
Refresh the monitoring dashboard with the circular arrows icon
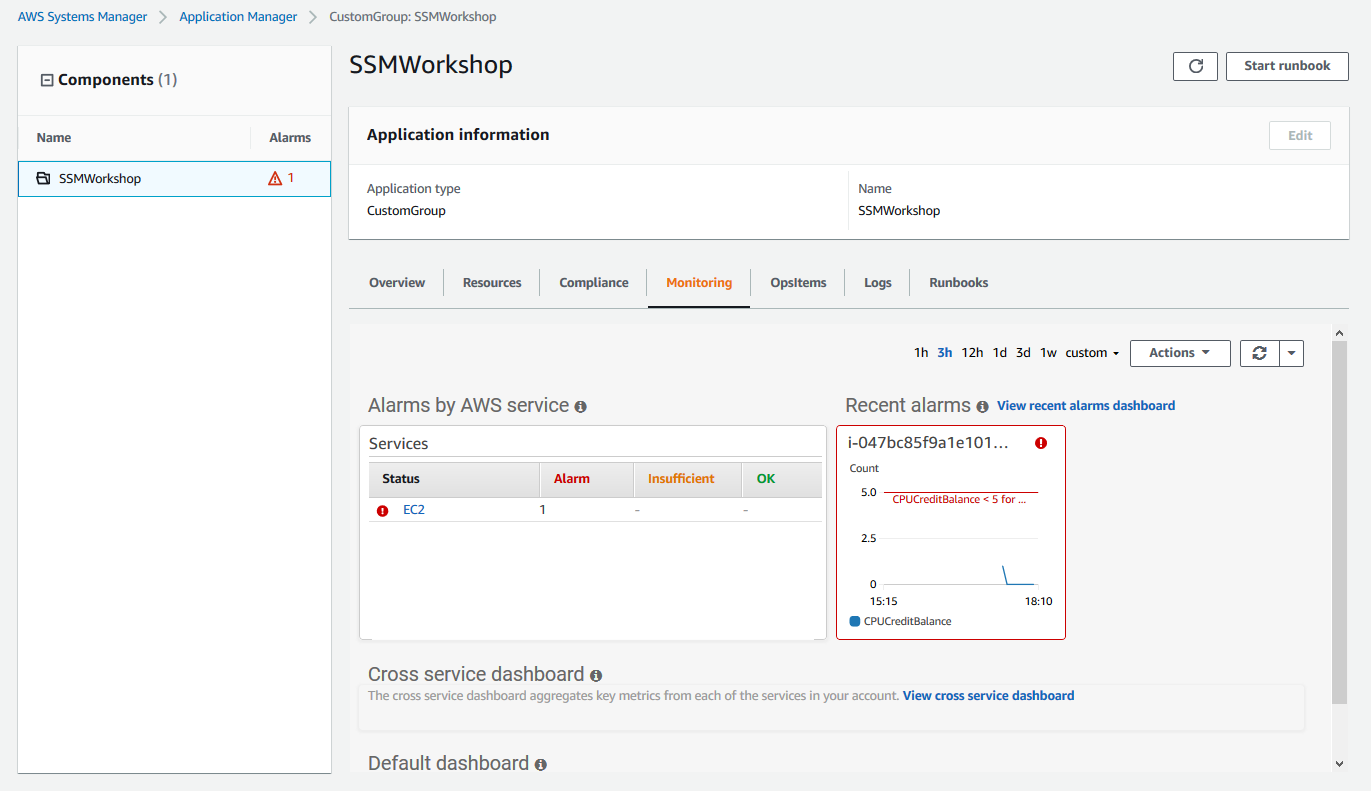1260,353
